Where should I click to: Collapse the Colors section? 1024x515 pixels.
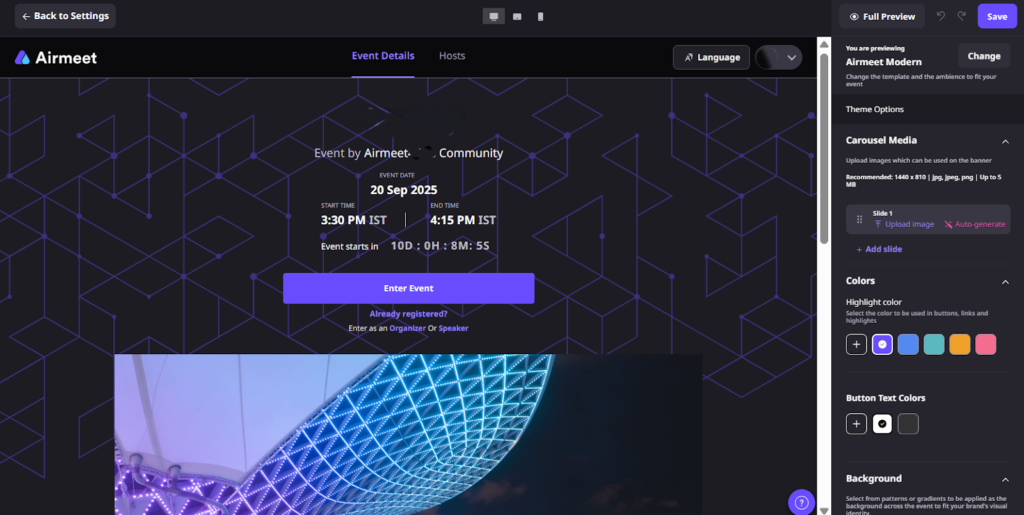(x=1005, y=281)
